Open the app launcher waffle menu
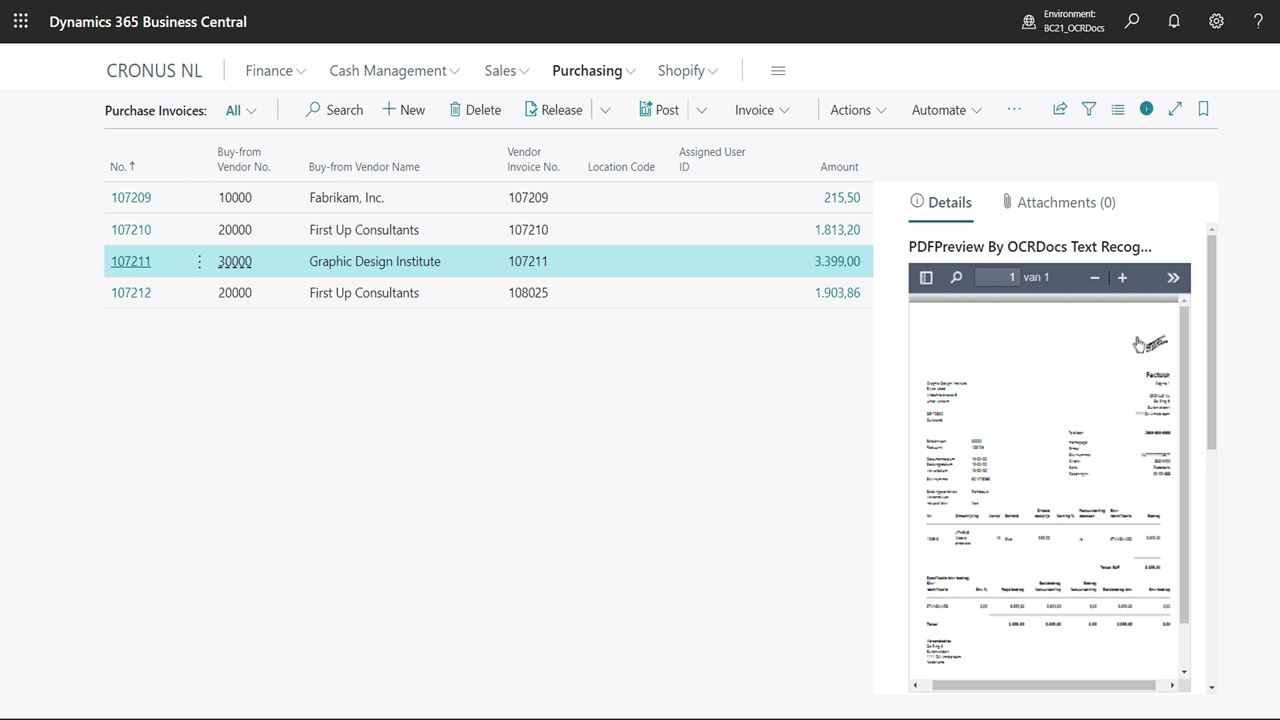 pyautogui.click(x=21, y=21)
